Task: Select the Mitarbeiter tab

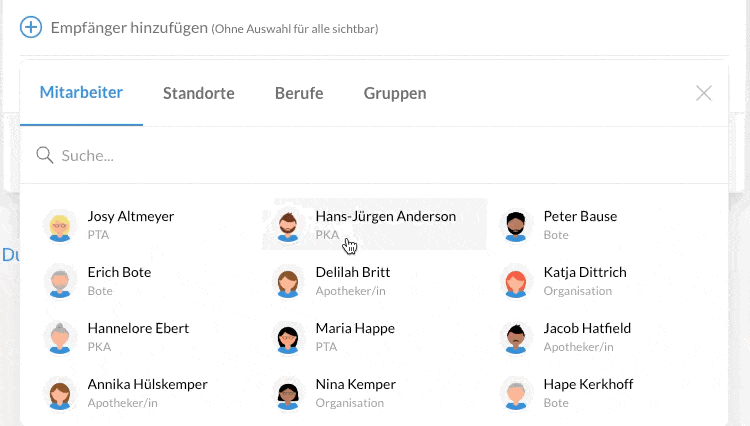Action: 81,93
